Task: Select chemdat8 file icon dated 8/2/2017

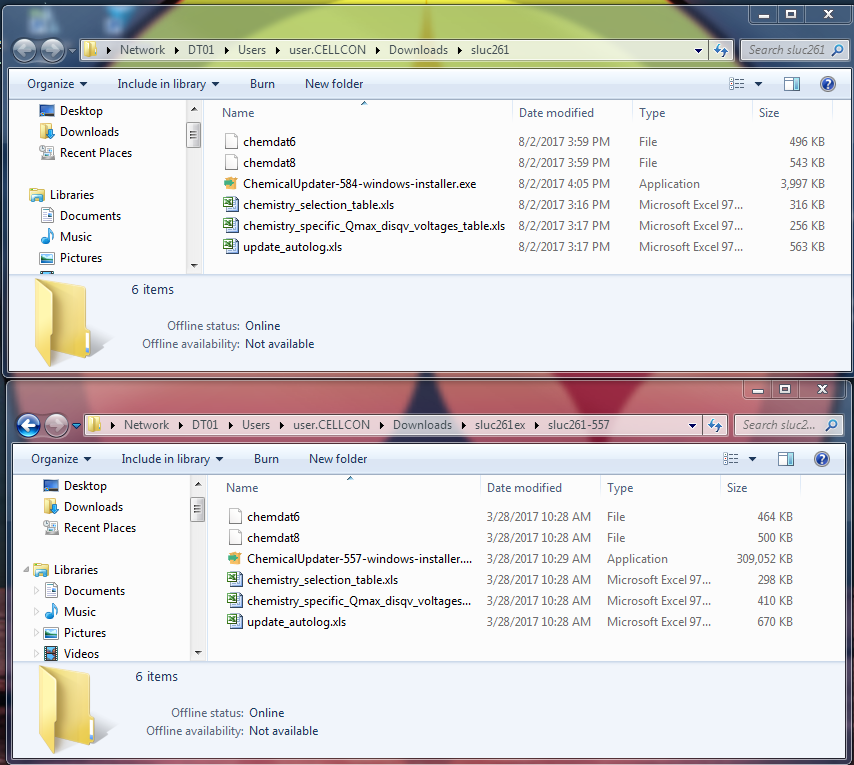Action: [x=231, y=163]
